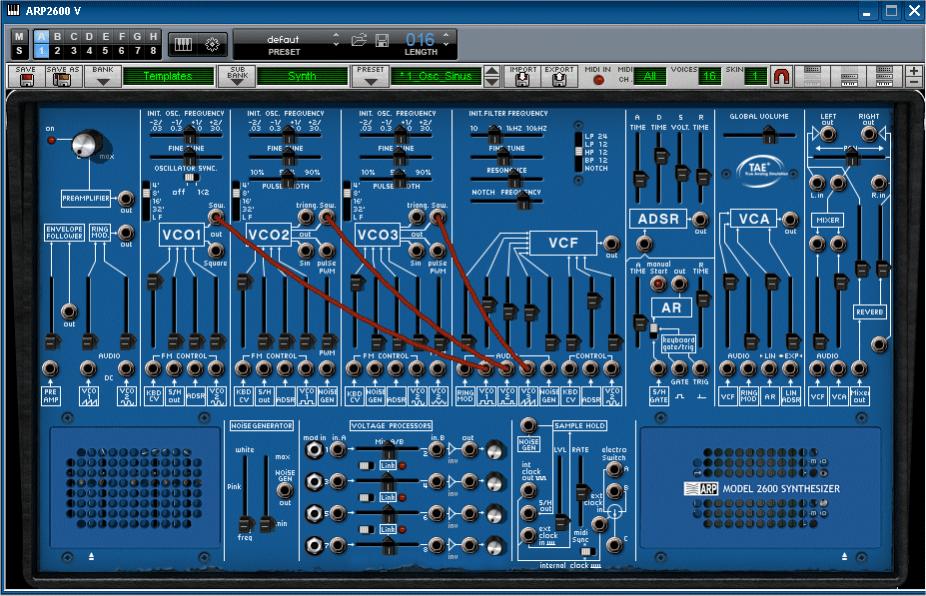Click the minus zoom button in toolbar

coord(914,82)
